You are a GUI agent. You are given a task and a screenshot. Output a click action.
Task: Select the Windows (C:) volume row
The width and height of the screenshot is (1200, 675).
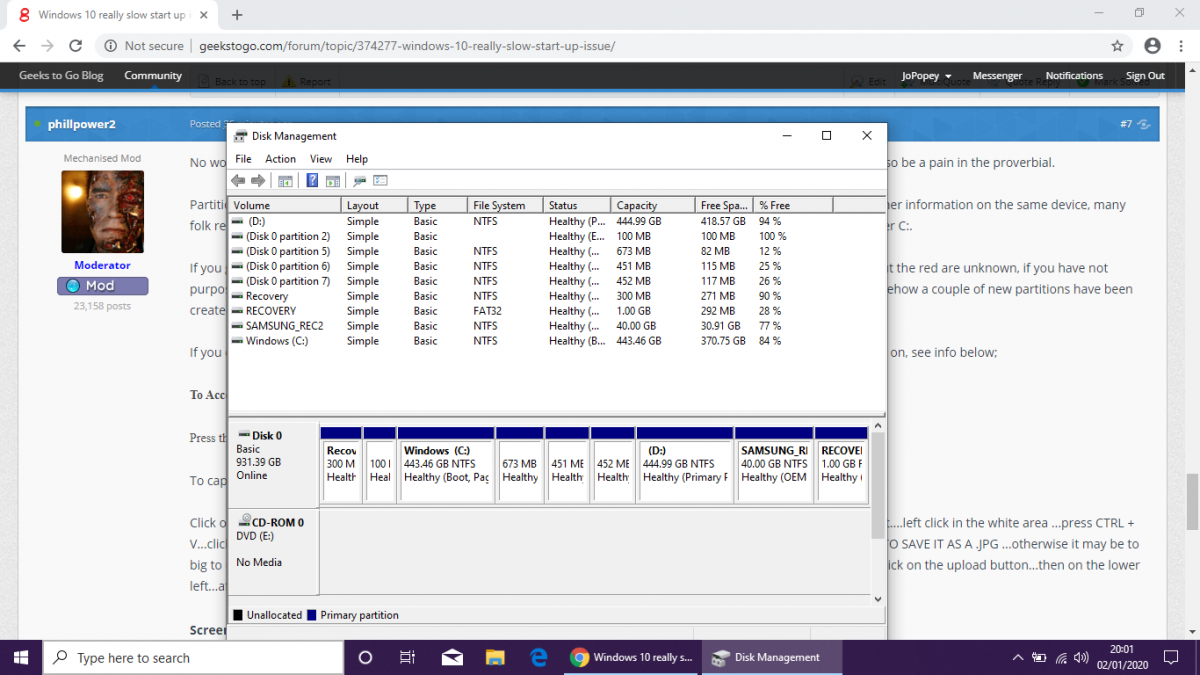click(x=556, y=341)
